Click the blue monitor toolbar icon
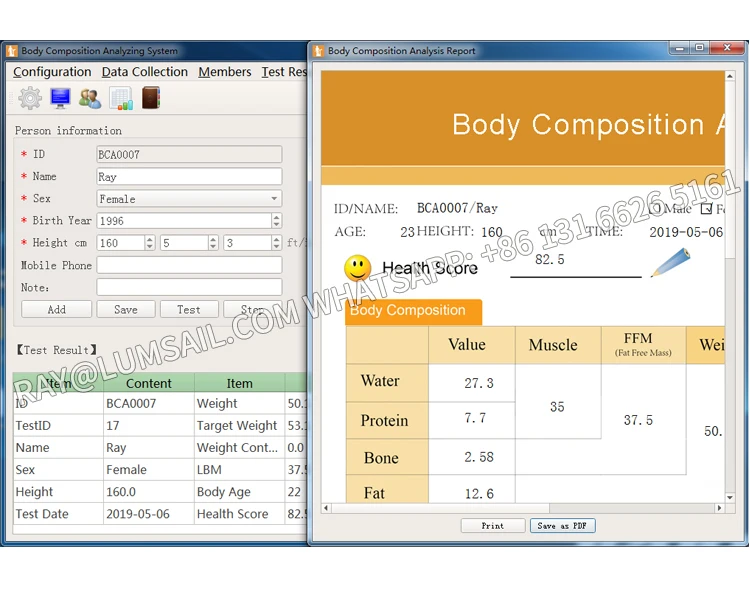The image size is (750, 602). (x=60, y=98)
